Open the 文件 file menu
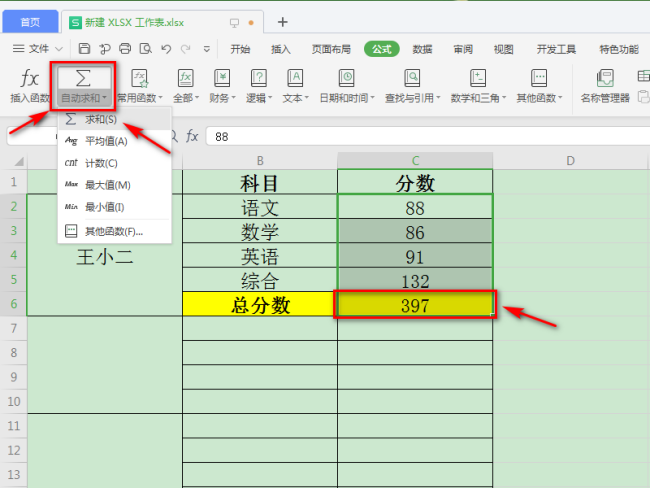 pos(37,49)
